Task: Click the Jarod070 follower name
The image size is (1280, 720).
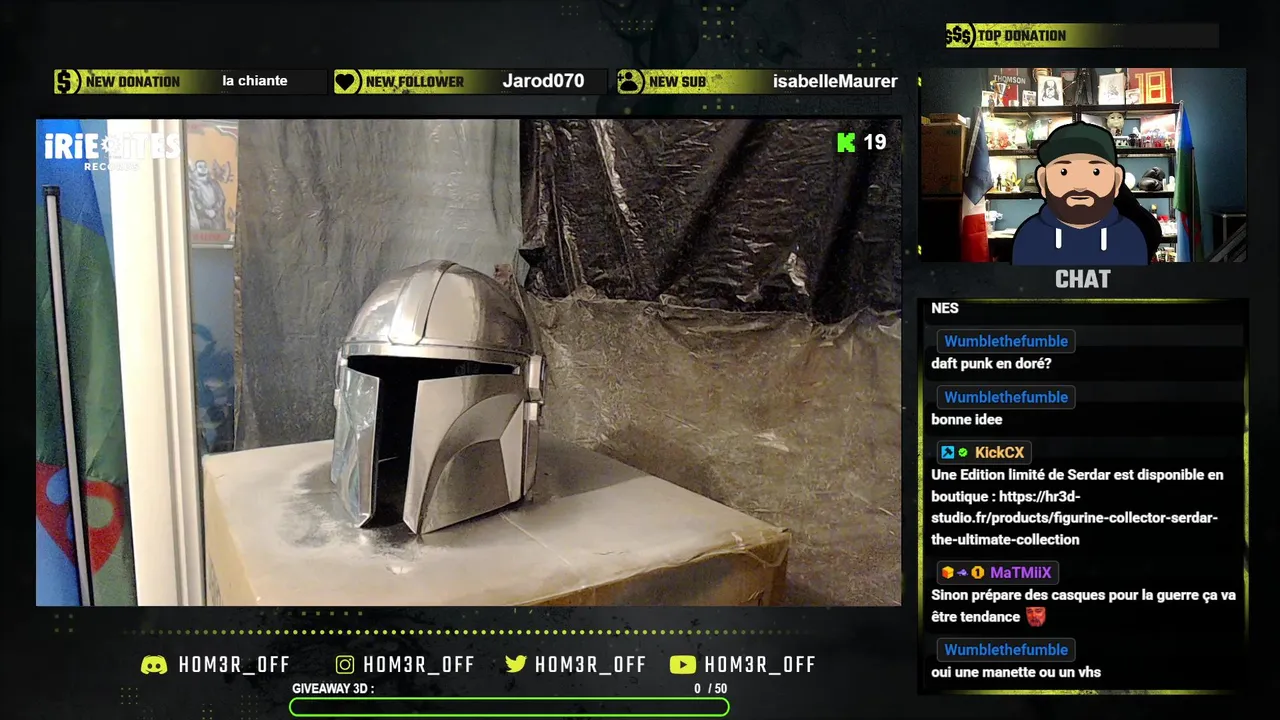Action: click(543, 81)
